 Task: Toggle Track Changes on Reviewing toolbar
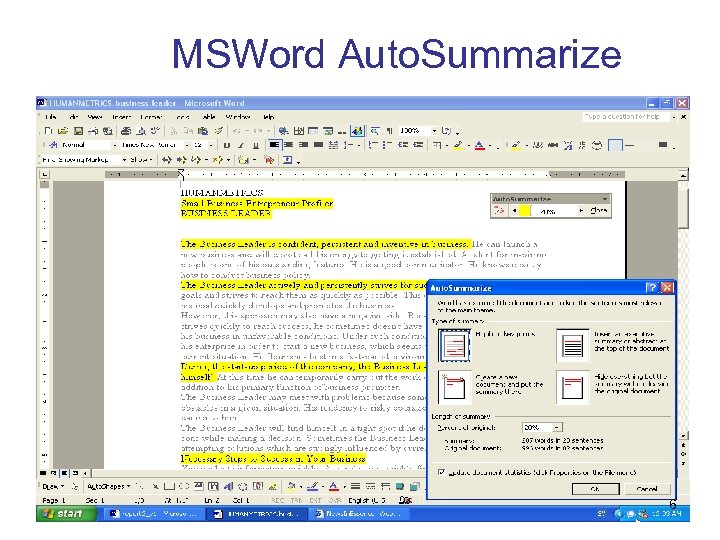pyautogui.click(x=269, y=160)
